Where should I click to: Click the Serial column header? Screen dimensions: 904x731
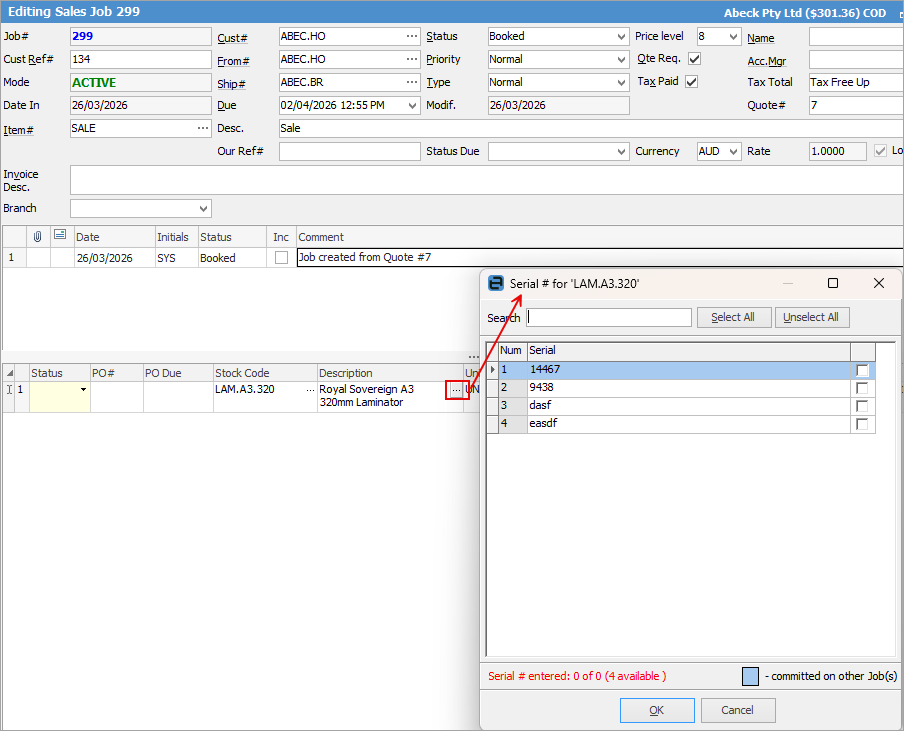pos(688,351)
